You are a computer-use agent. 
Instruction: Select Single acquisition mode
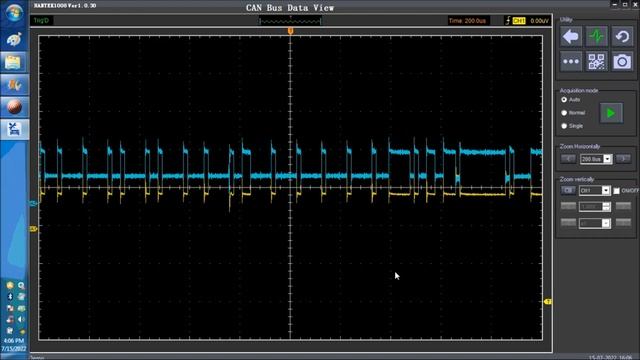point(564,126)
